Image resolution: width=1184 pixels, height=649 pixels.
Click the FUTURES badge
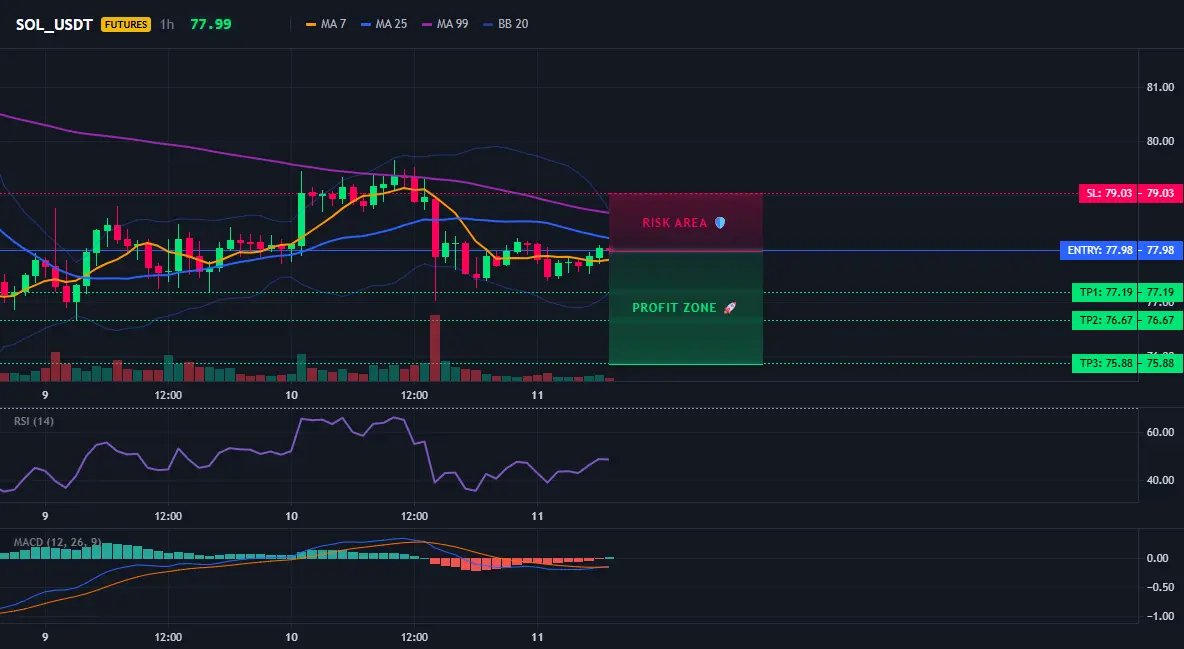[126, 24]
